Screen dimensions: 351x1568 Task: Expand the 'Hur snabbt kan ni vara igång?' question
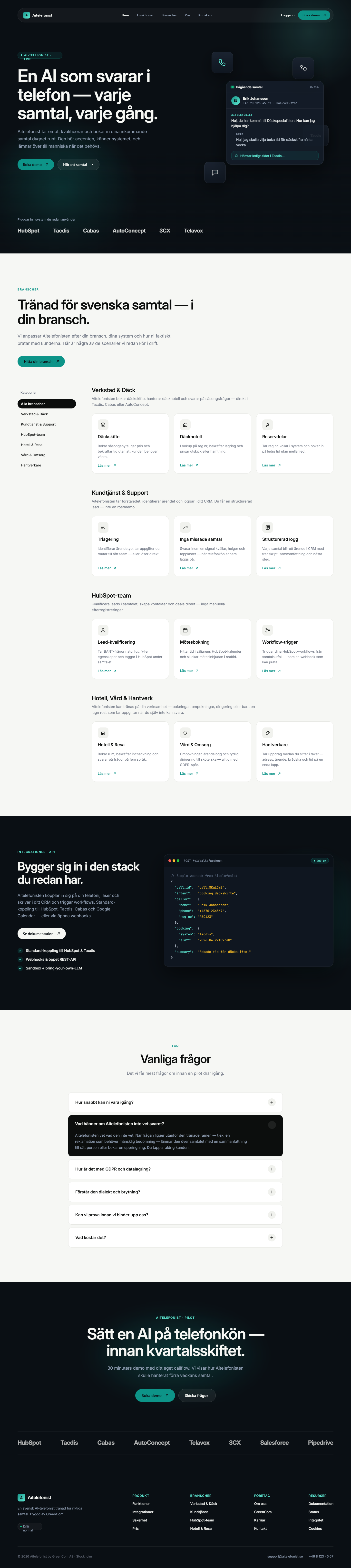pyautogui.click(x=175, y=1102)
